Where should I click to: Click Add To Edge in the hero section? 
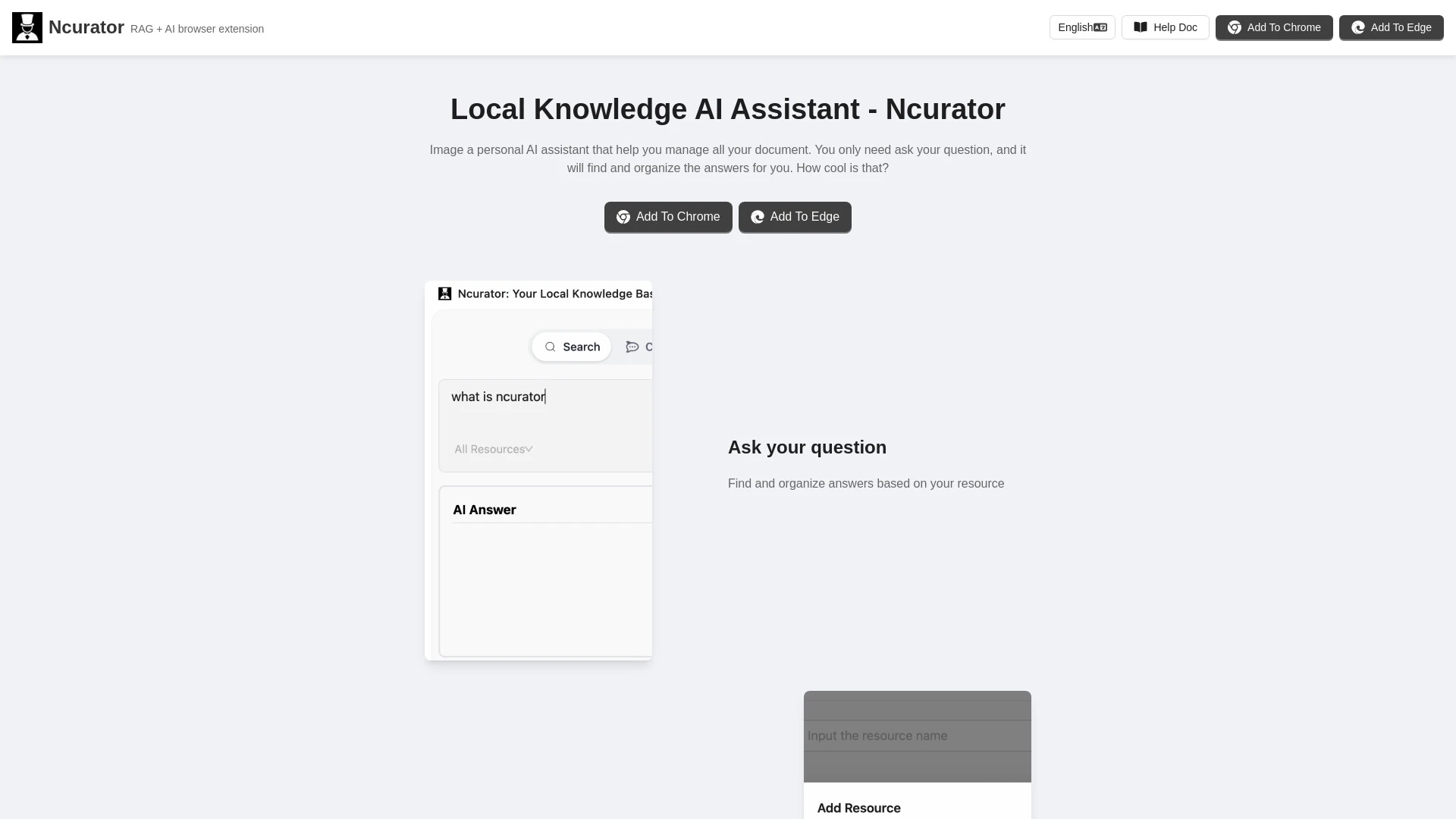click(x=795, y=217)
